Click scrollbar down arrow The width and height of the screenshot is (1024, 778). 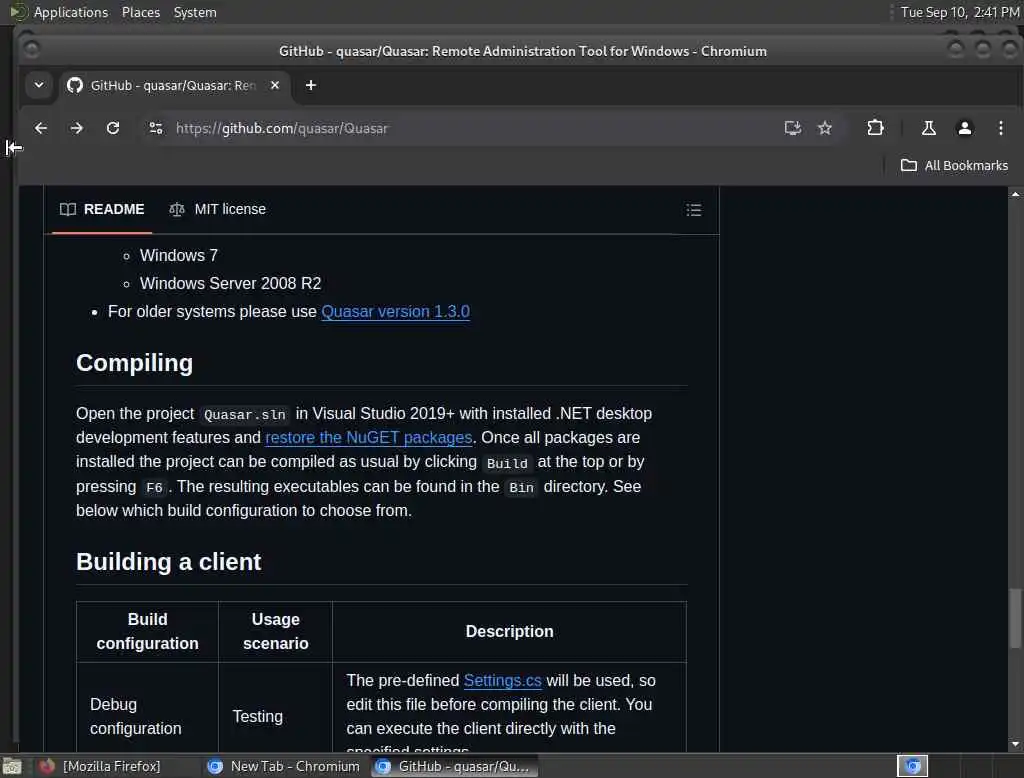click(x=1014, y=744)
